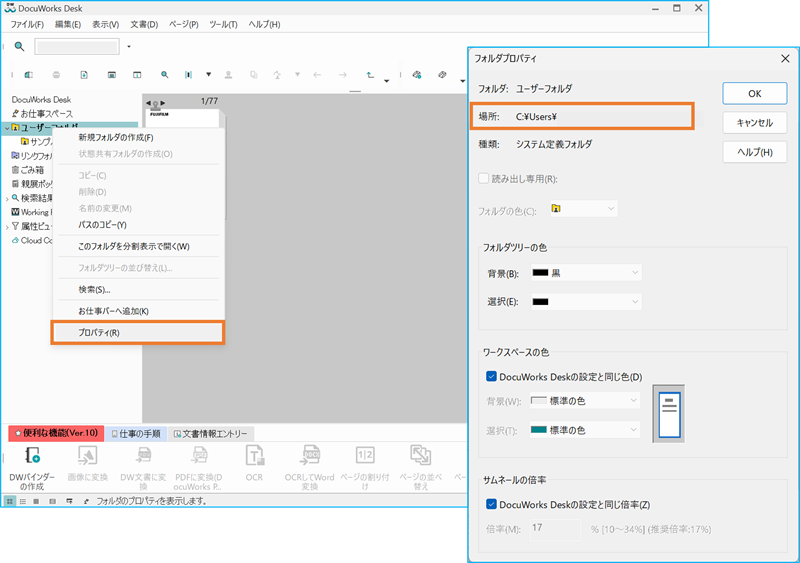Toggle the 読み出し専用(R) checkbox
Screen dimensions: 800x563
pyautogui.click(x=484, y=179)
